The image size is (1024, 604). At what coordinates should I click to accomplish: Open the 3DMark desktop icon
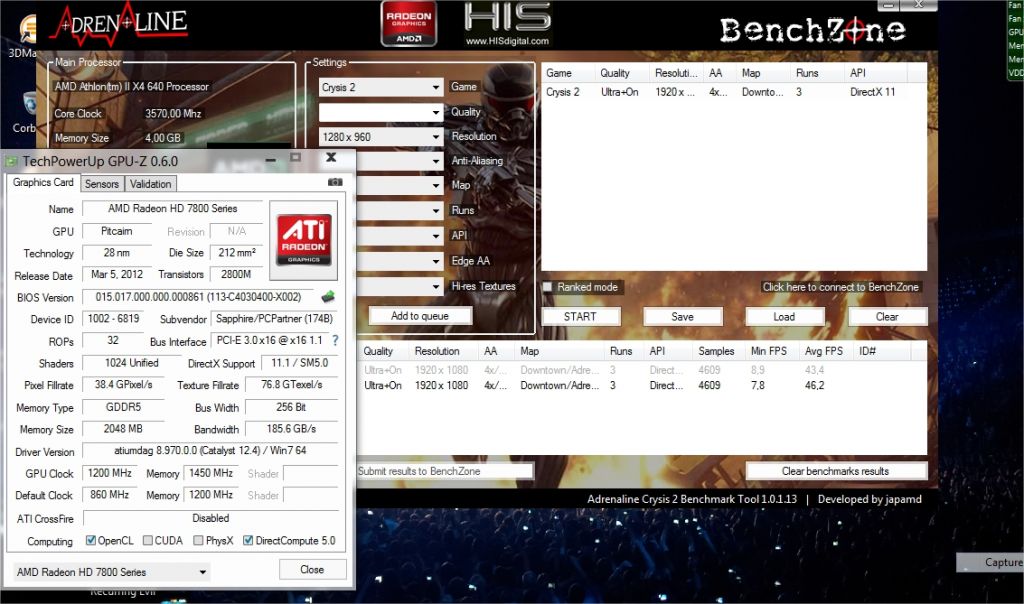[x=23, y=38]
